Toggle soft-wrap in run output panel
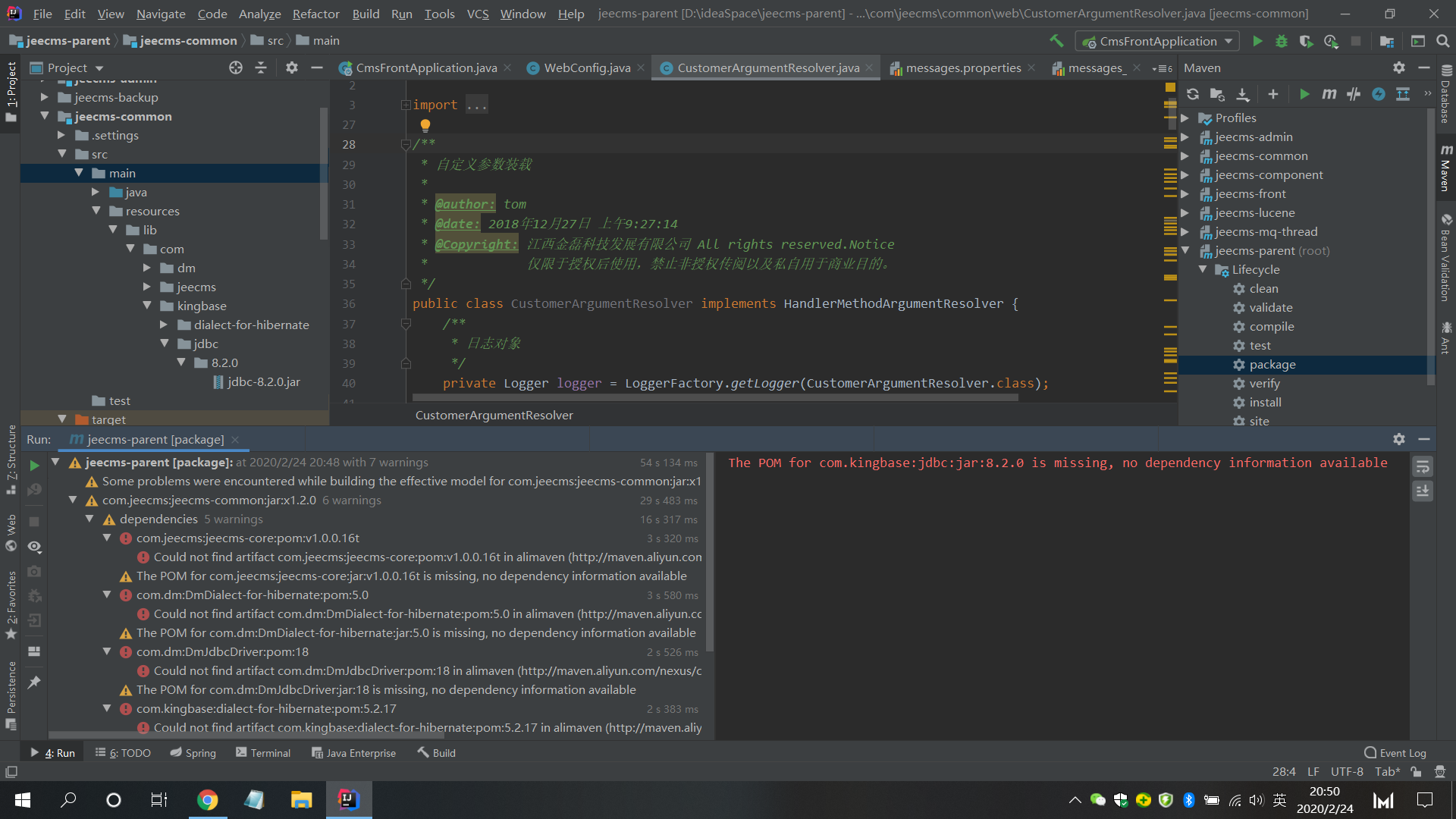 pos(1423,467)
